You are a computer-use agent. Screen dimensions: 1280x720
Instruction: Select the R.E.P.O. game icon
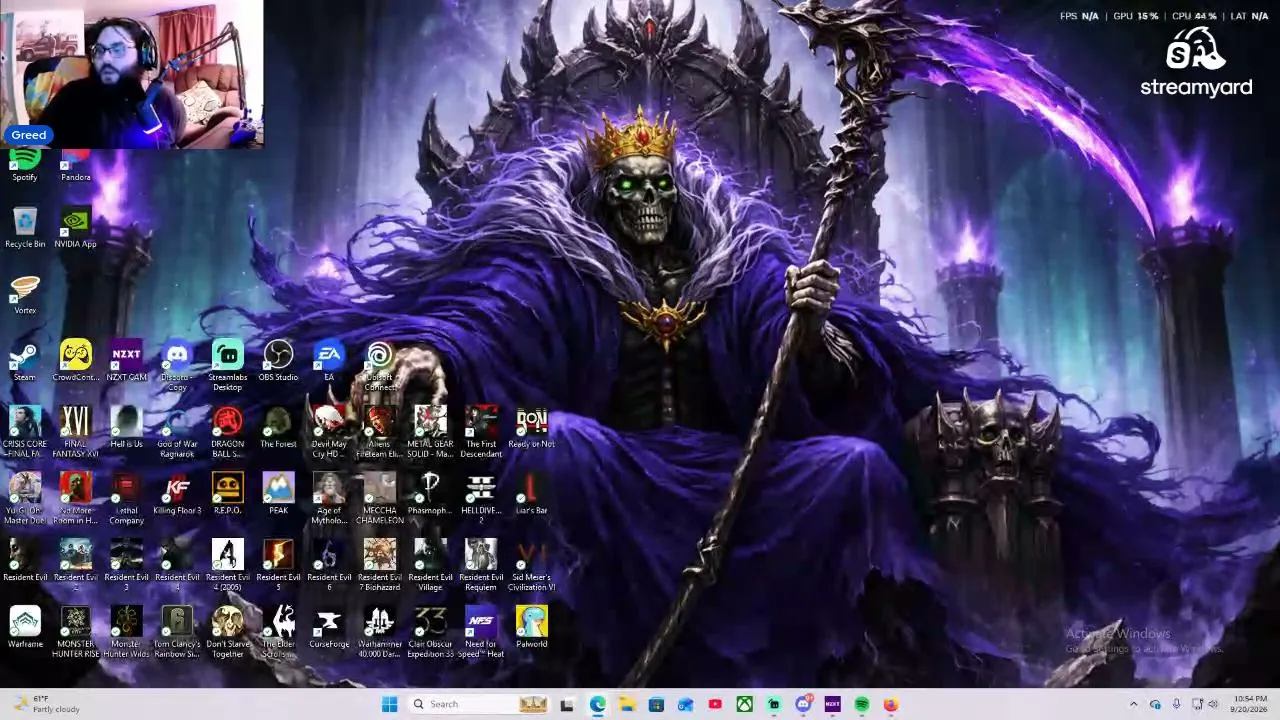tap(228, 495)
